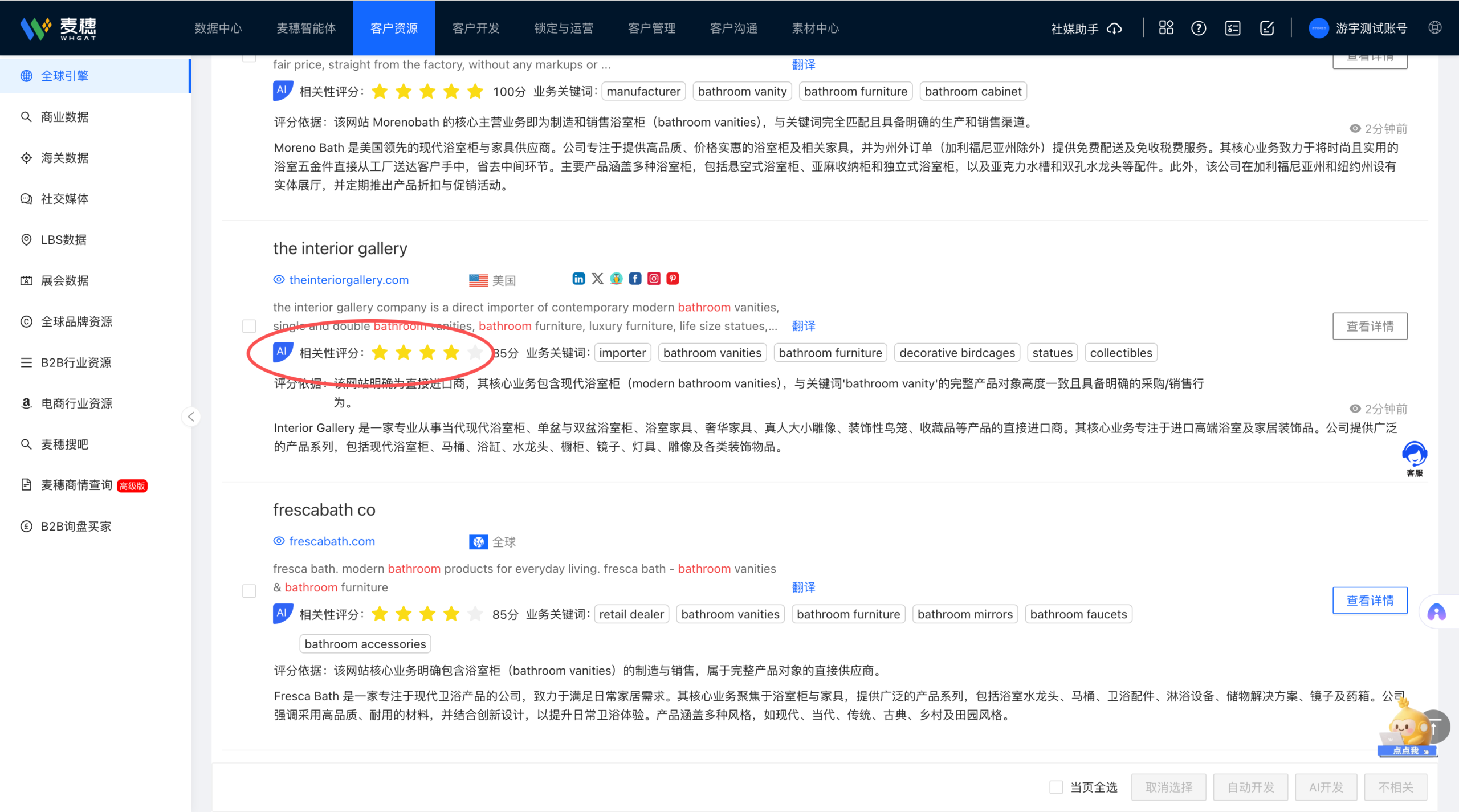The image size is (1459, 812).
Task: Click 翻译 for the frescabath co description
Action: pos(804,587)
